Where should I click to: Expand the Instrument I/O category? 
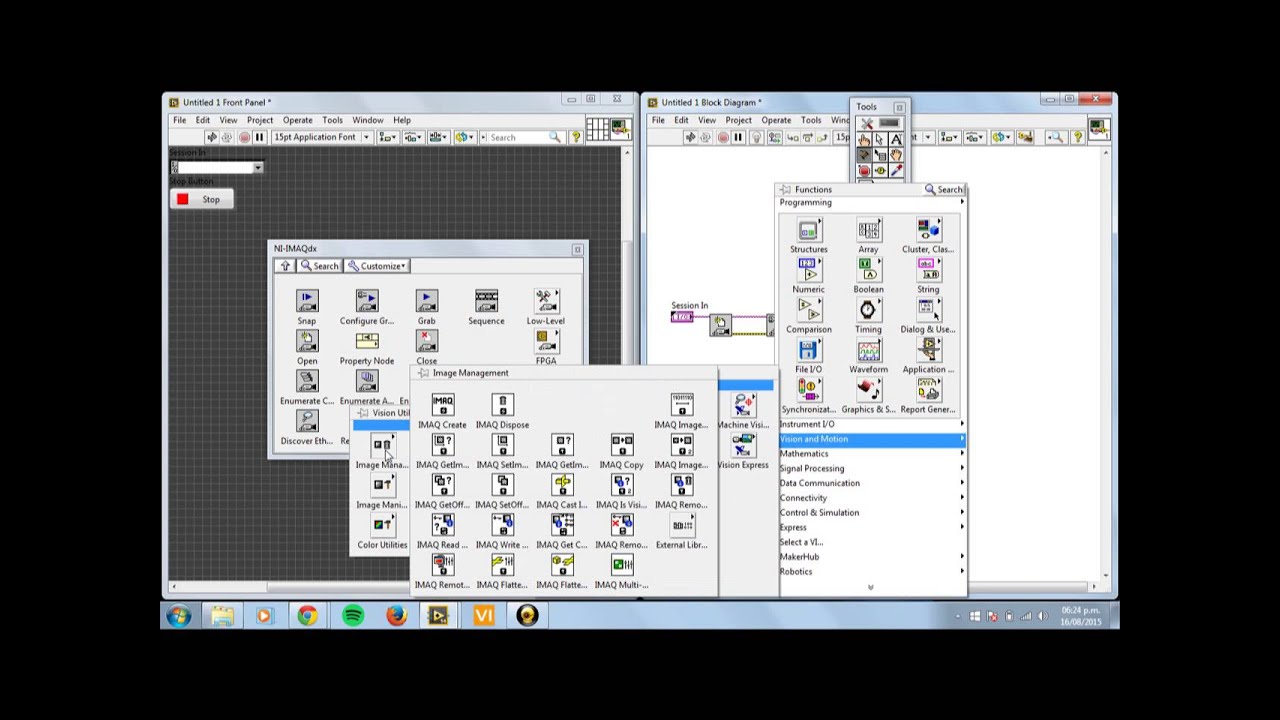[x=871, y=424]
